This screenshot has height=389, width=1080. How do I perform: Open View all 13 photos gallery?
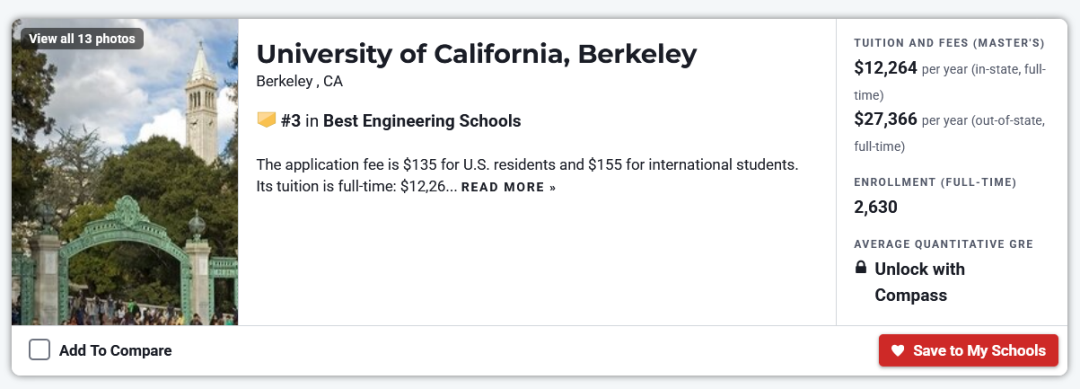[x=82, y=39]
